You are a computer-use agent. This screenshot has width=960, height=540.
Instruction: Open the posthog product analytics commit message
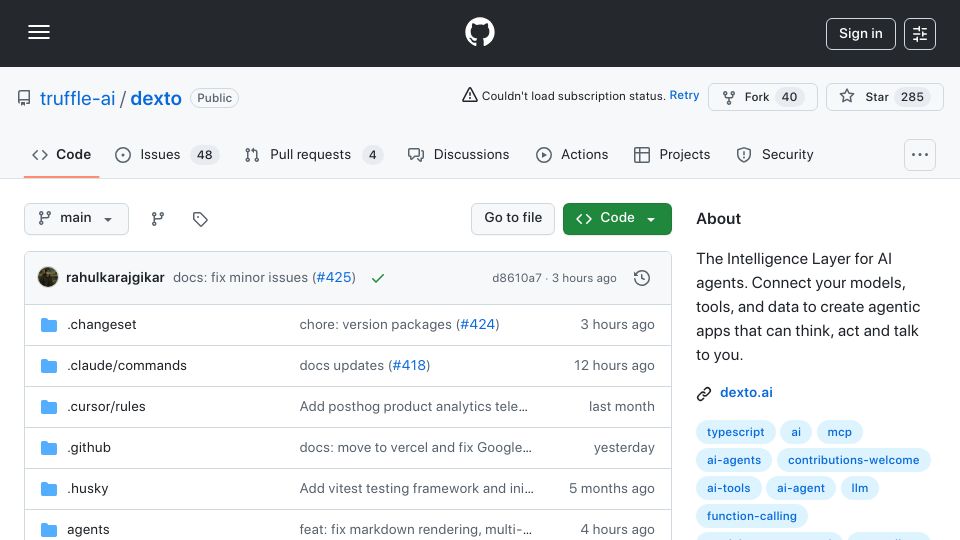pyautogui.click(x=413, y=407)
